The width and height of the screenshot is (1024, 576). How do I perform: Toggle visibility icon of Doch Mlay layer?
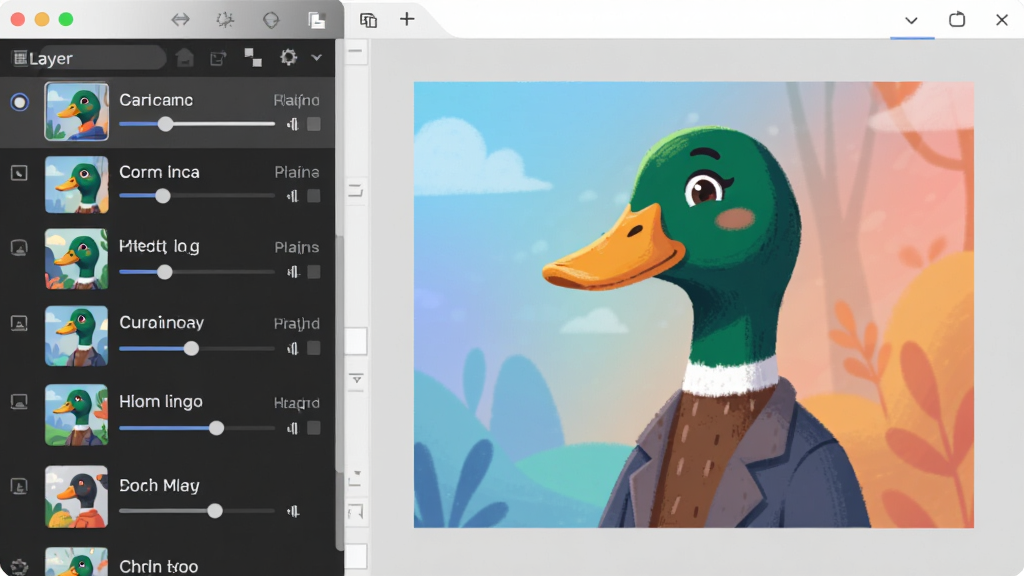(x=19, y=487)
